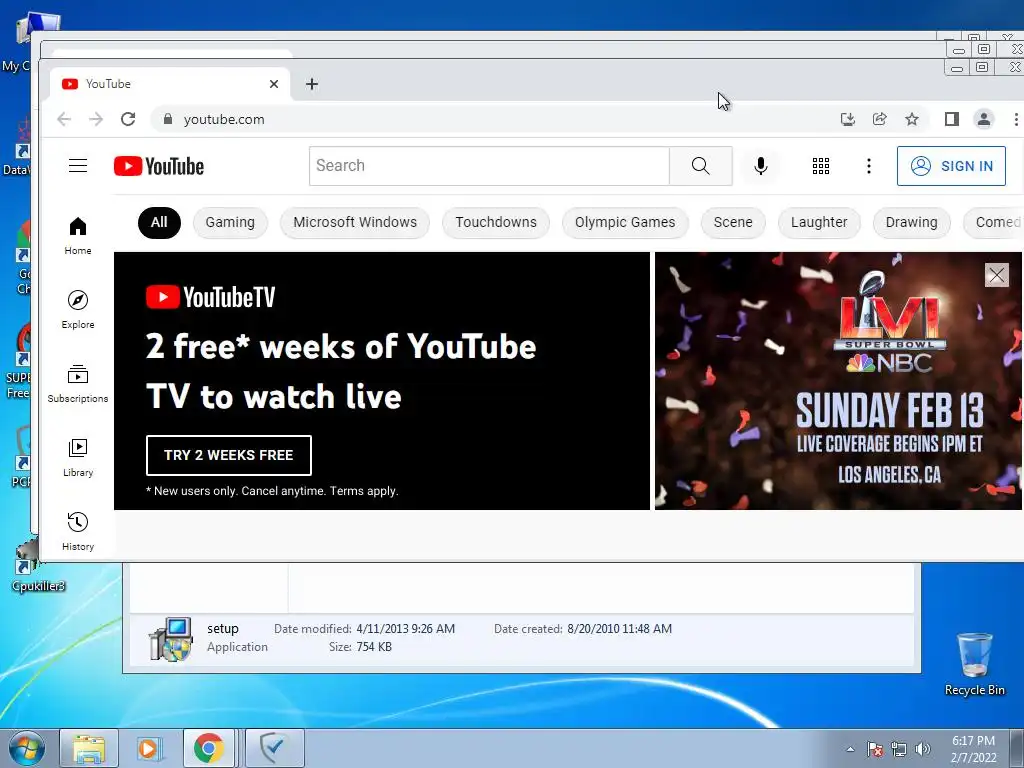Select the Microsoft Windows filter chip
This screenshot has width=1024, height=768.
point(355,223)
